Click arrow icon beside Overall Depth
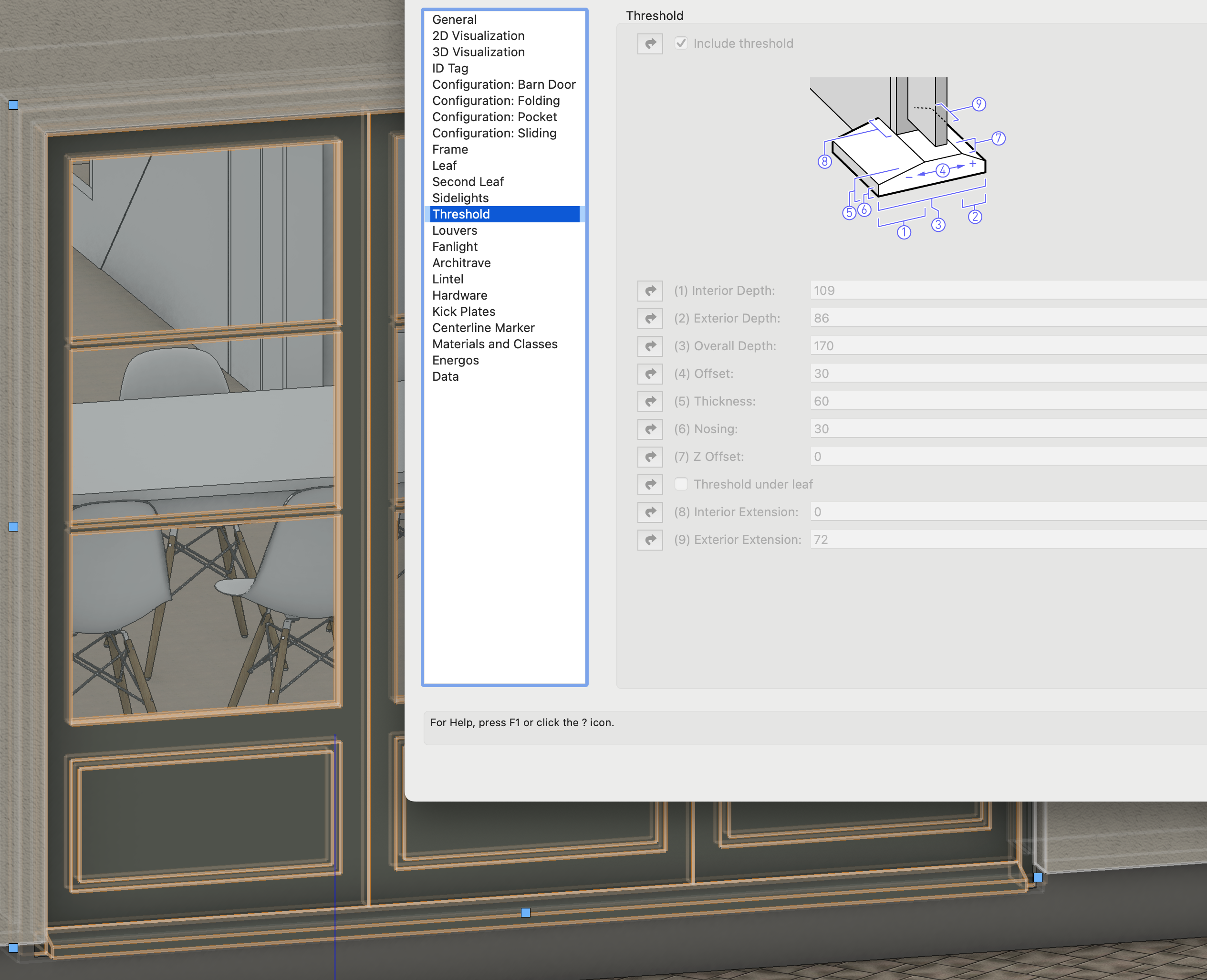 click(x=650, y=346)
